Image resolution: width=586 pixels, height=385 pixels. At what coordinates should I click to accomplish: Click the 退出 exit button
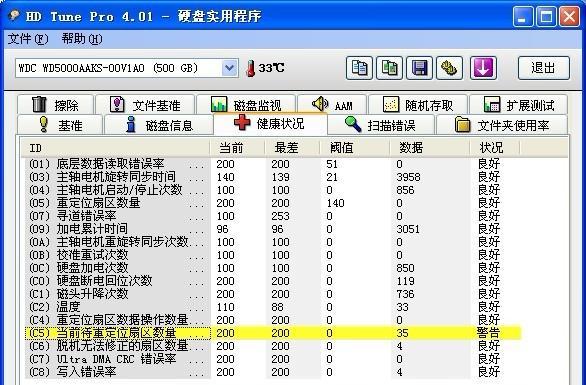click(x=544, y=68)
